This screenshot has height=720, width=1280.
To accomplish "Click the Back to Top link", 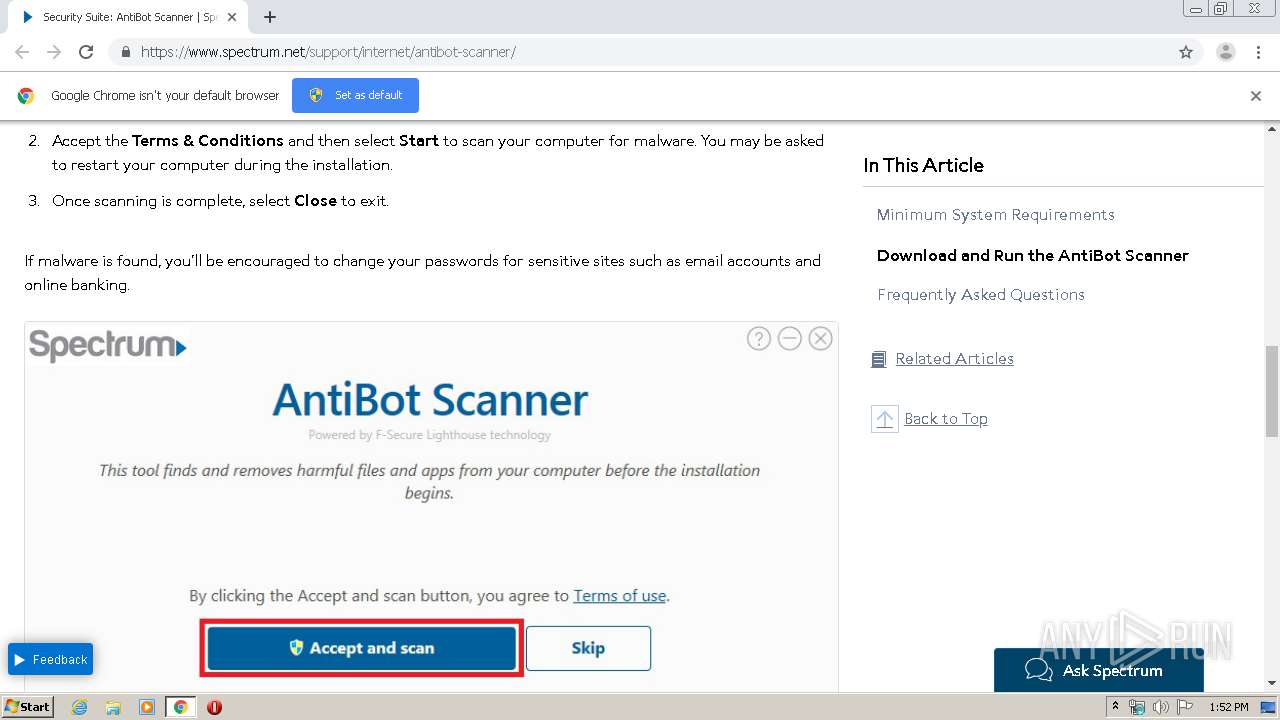I will tap(946, 419).
